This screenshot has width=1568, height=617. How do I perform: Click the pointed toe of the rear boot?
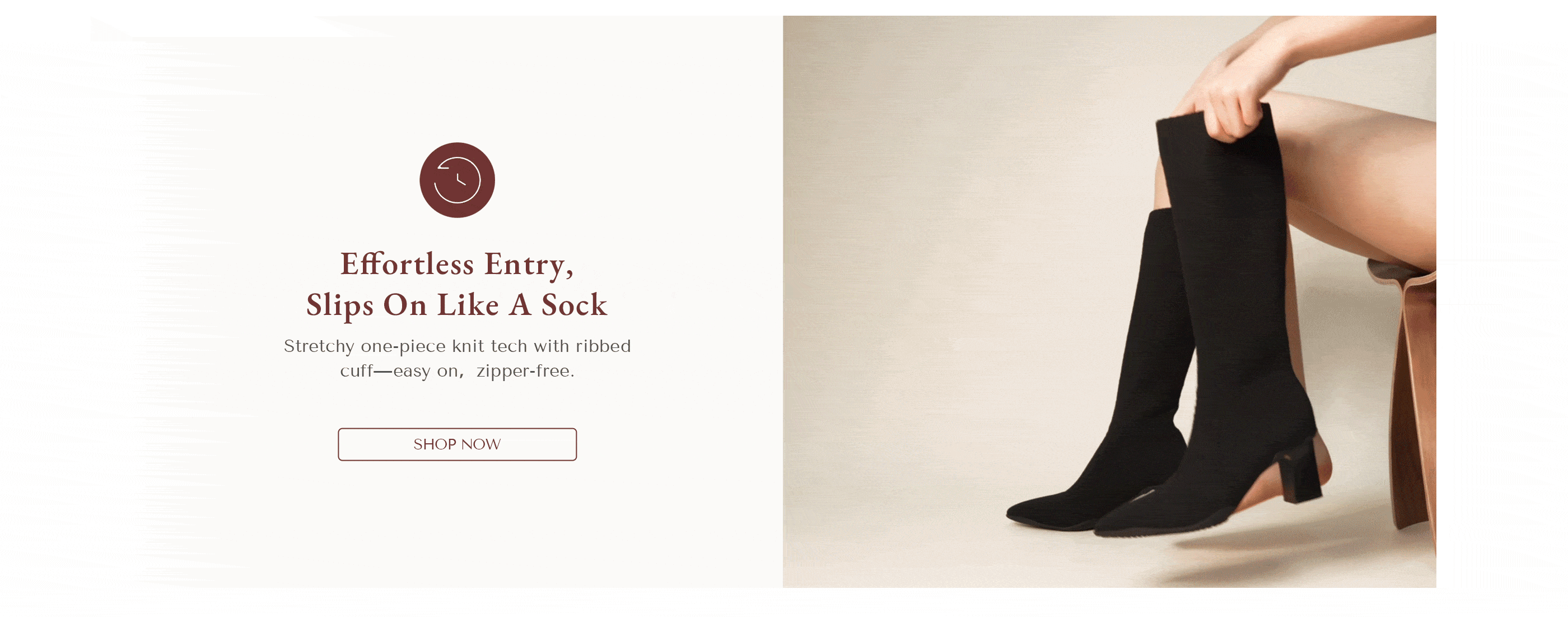(x=1035, y=511)
